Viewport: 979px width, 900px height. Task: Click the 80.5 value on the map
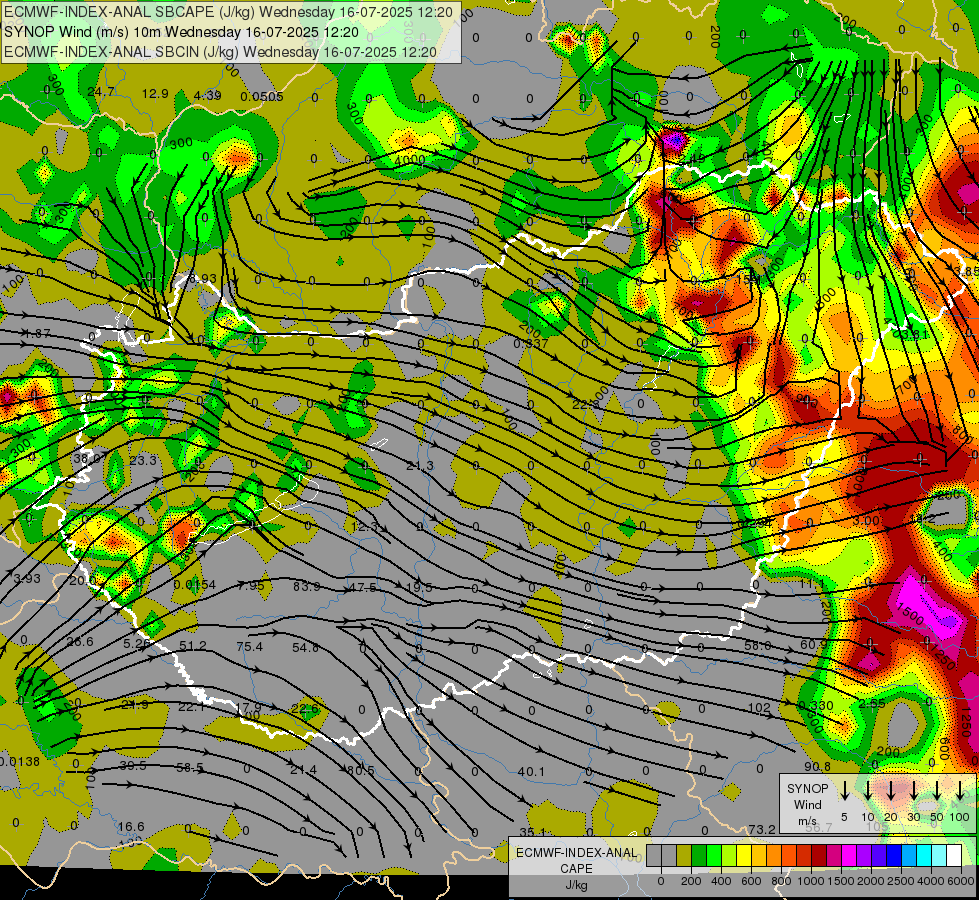point(360,770)
